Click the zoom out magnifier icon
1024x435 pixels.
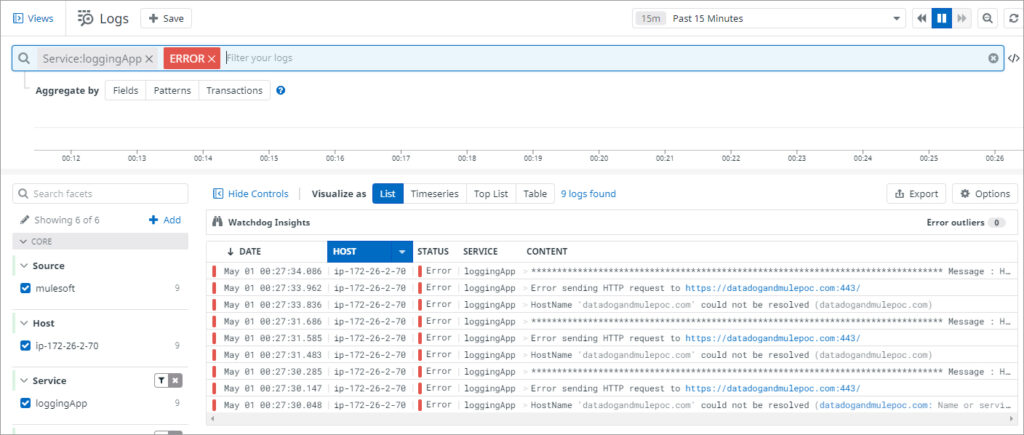coord(987,18)
